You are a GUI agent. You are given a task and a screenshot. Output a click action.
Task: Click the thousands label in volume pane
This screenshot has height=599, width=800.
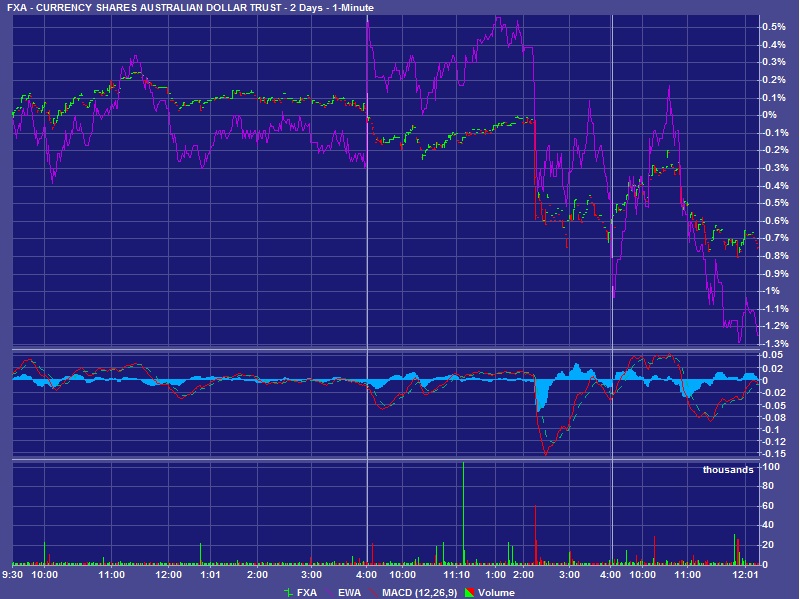(728, 470)
